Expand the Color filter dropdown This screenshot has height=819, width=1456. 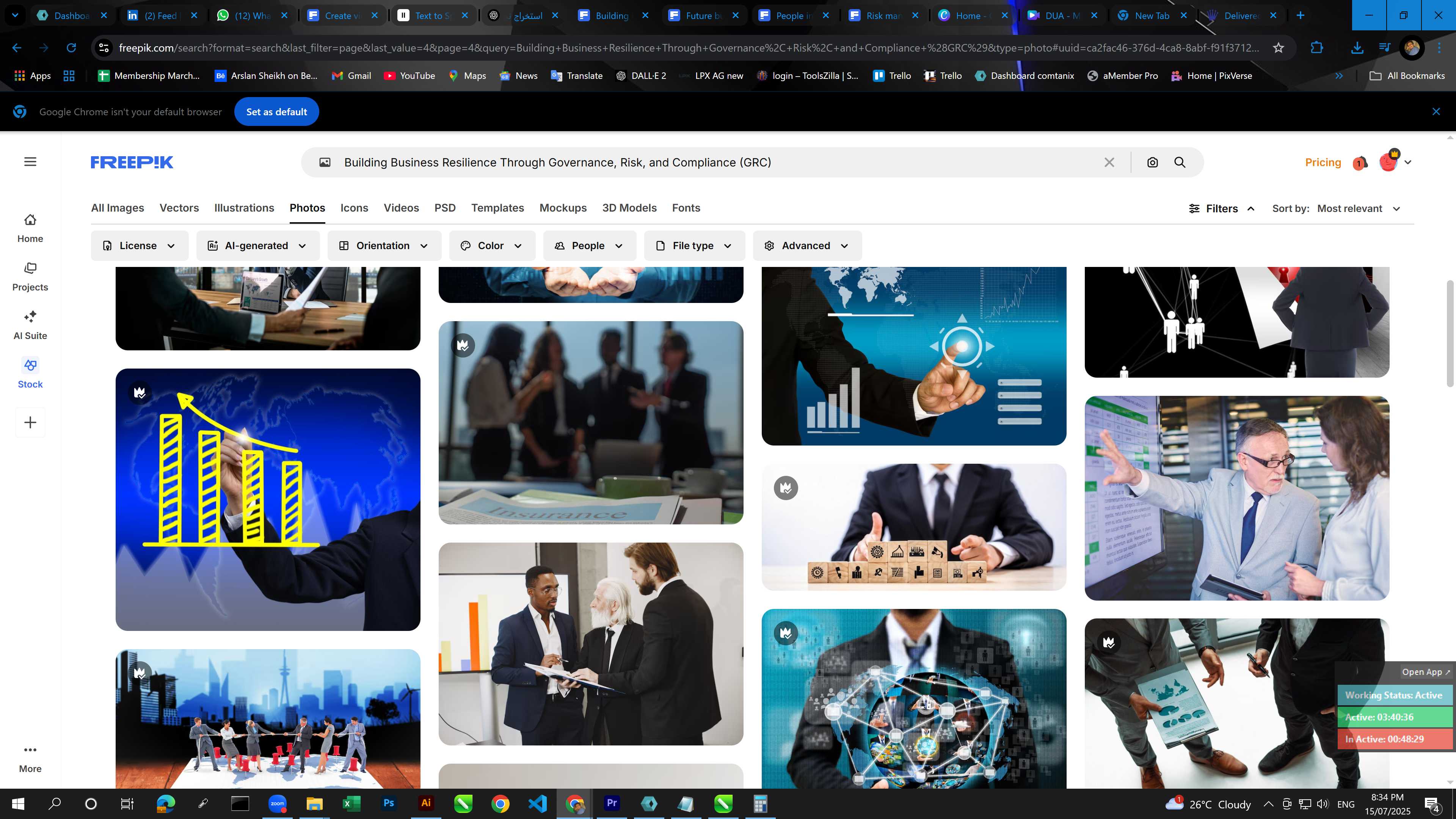point(492,246)
